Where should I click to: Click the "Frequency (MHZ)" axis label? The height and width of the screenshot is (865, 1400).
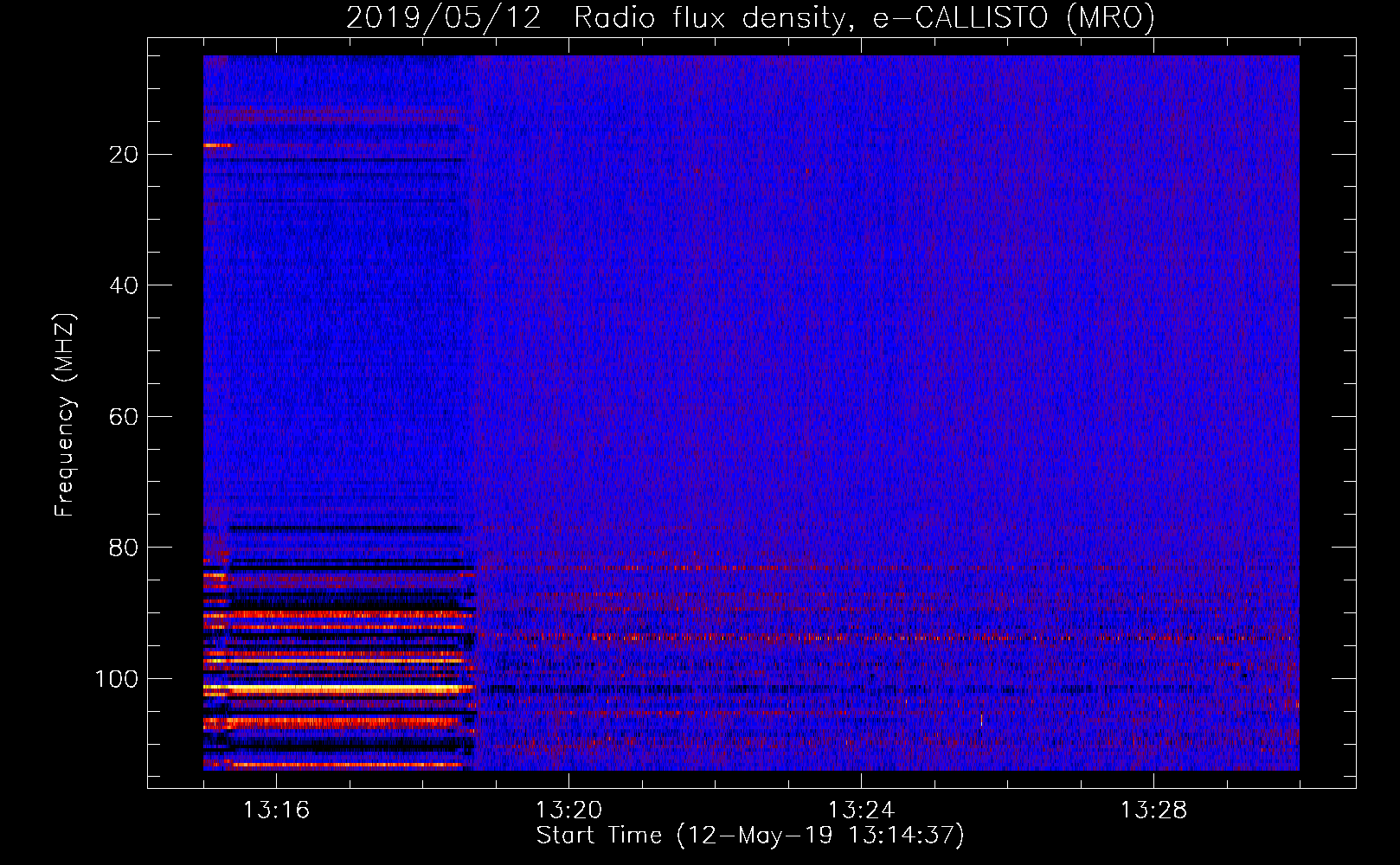click(66, 415)
